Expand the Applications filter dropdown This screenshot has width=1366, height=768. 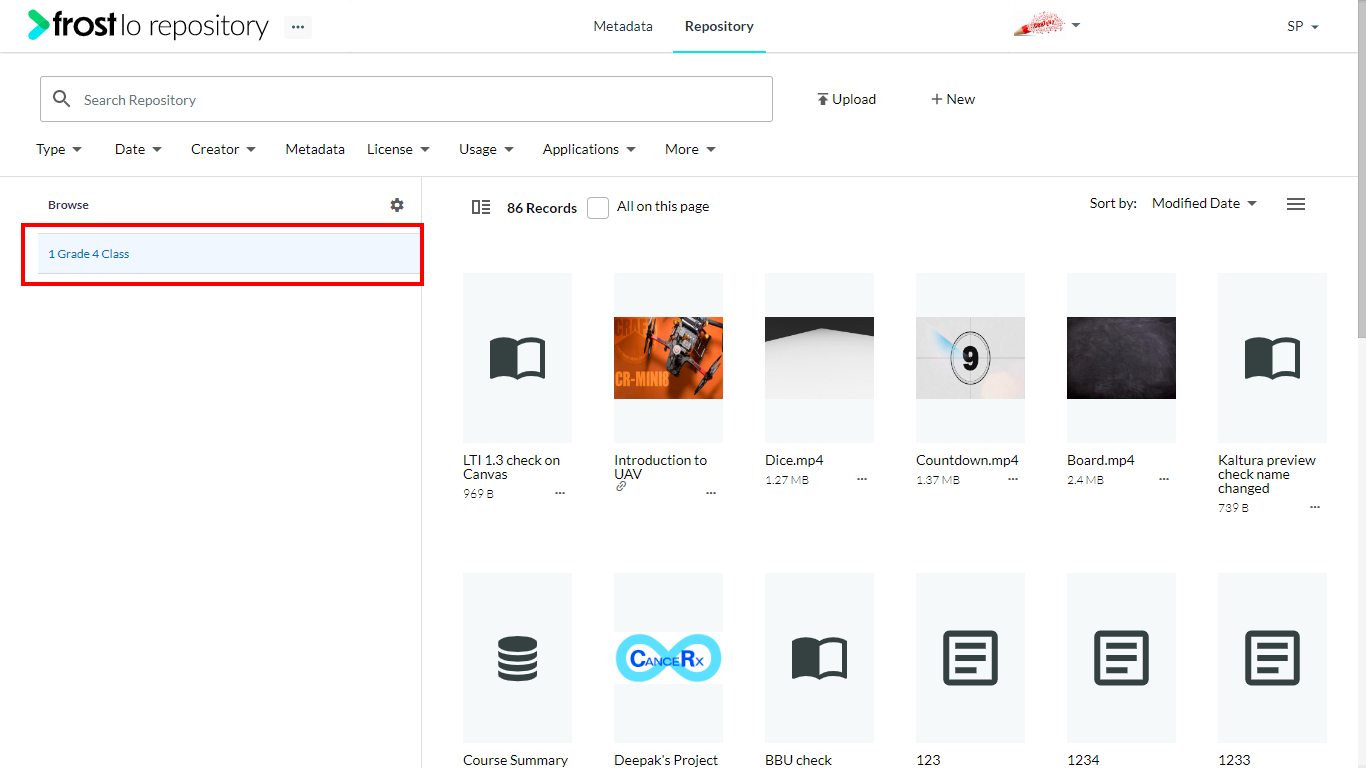(589, 149)
